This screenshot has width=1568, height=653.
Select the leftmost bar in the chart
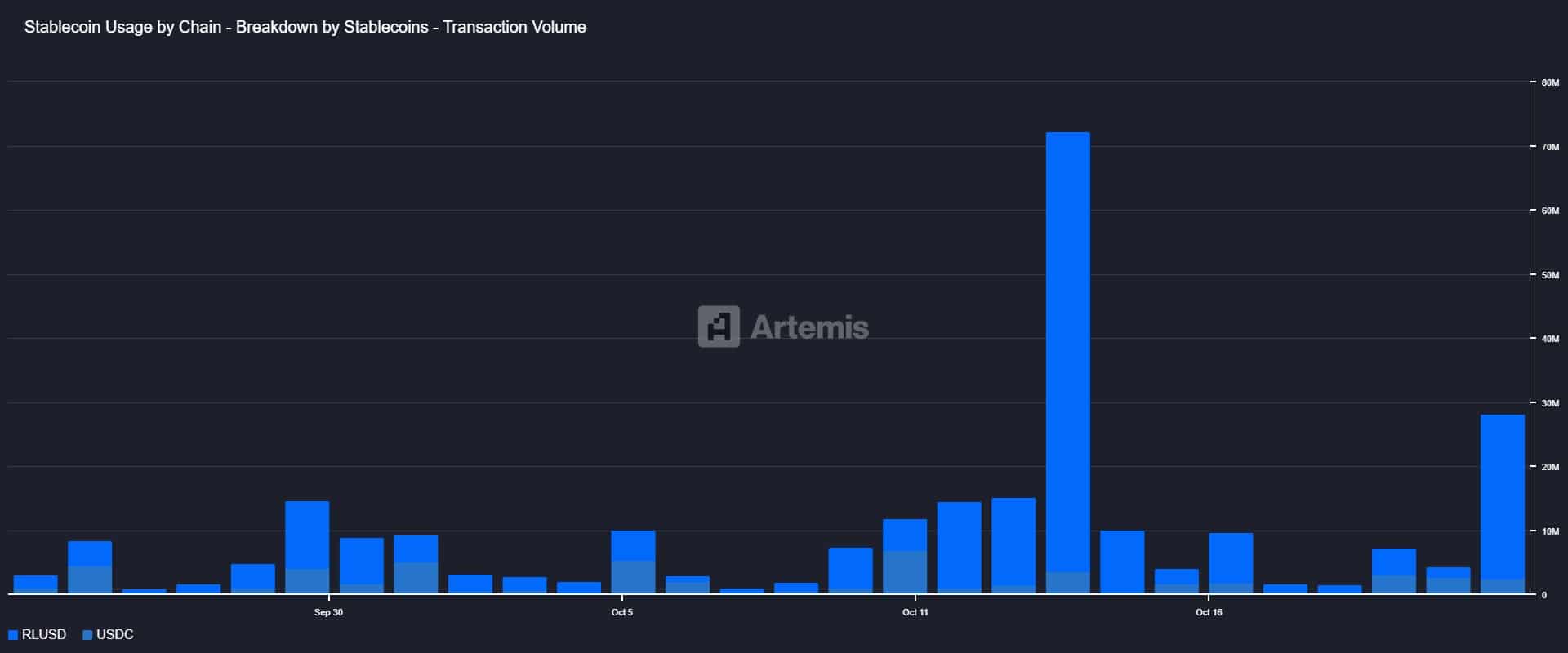point(36,584)
